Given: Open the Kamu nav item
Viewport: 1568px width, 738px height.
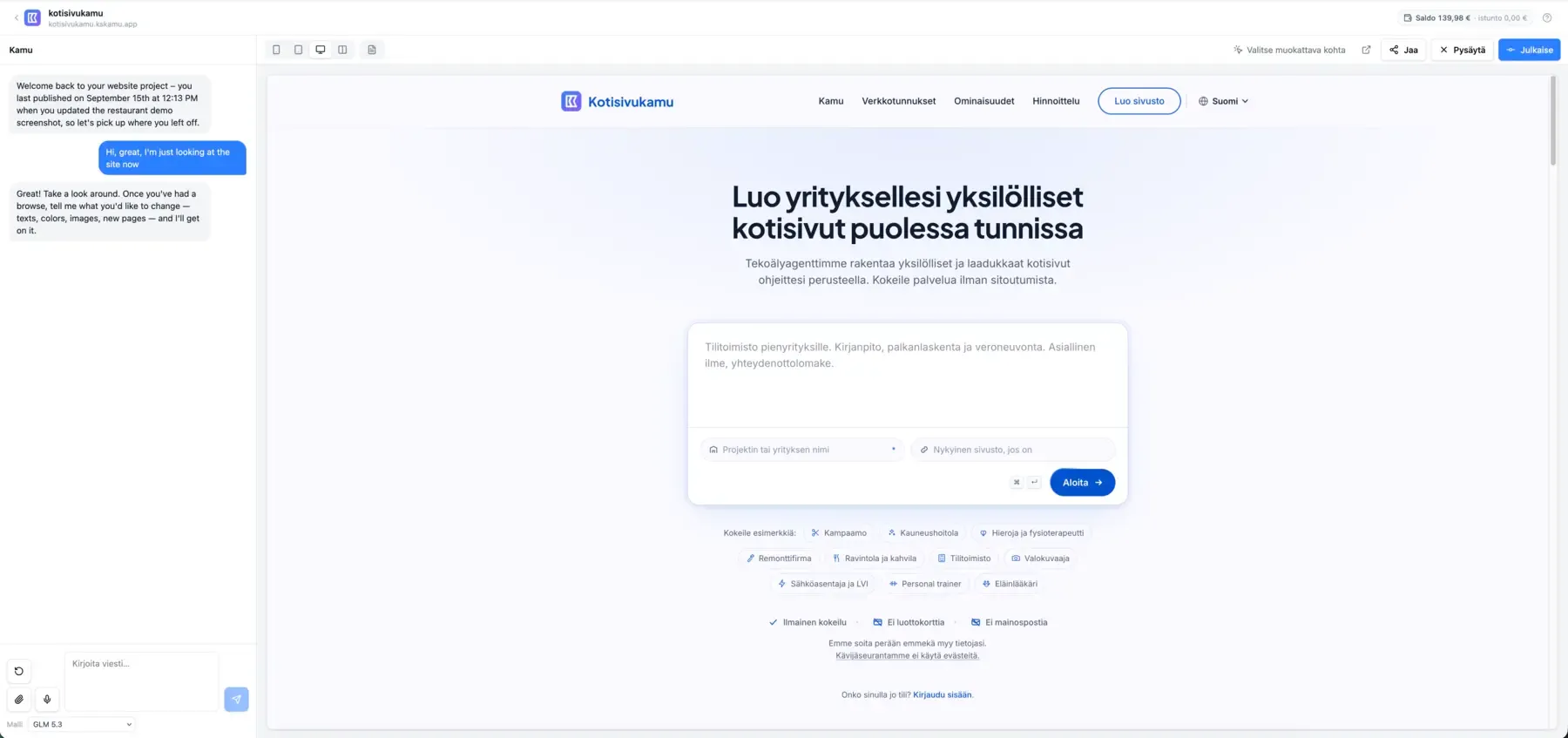Looking at the screenshot, I should click(x=831, y=101).
